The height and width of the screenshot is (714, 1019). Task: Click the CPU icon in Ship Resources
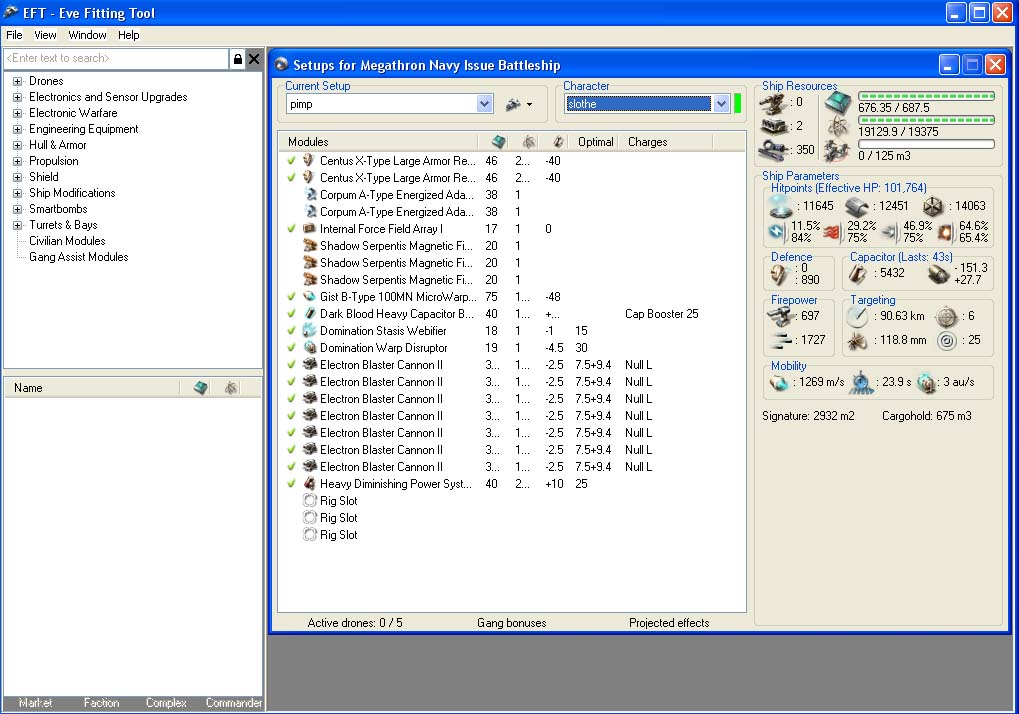pos(838,103)
